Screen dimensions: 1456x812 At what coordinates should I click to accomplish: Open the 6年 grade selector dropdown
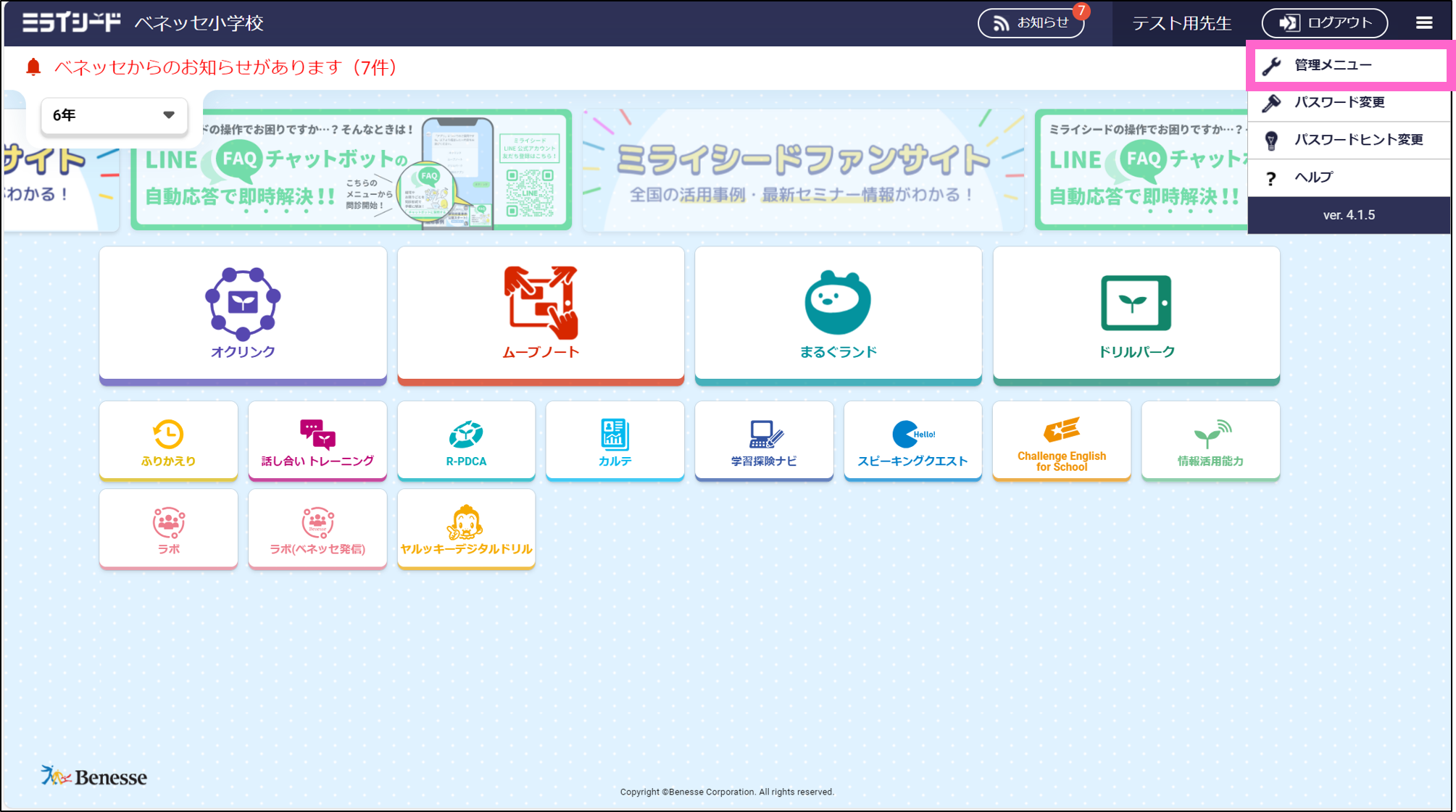click(x=113, y=114)
